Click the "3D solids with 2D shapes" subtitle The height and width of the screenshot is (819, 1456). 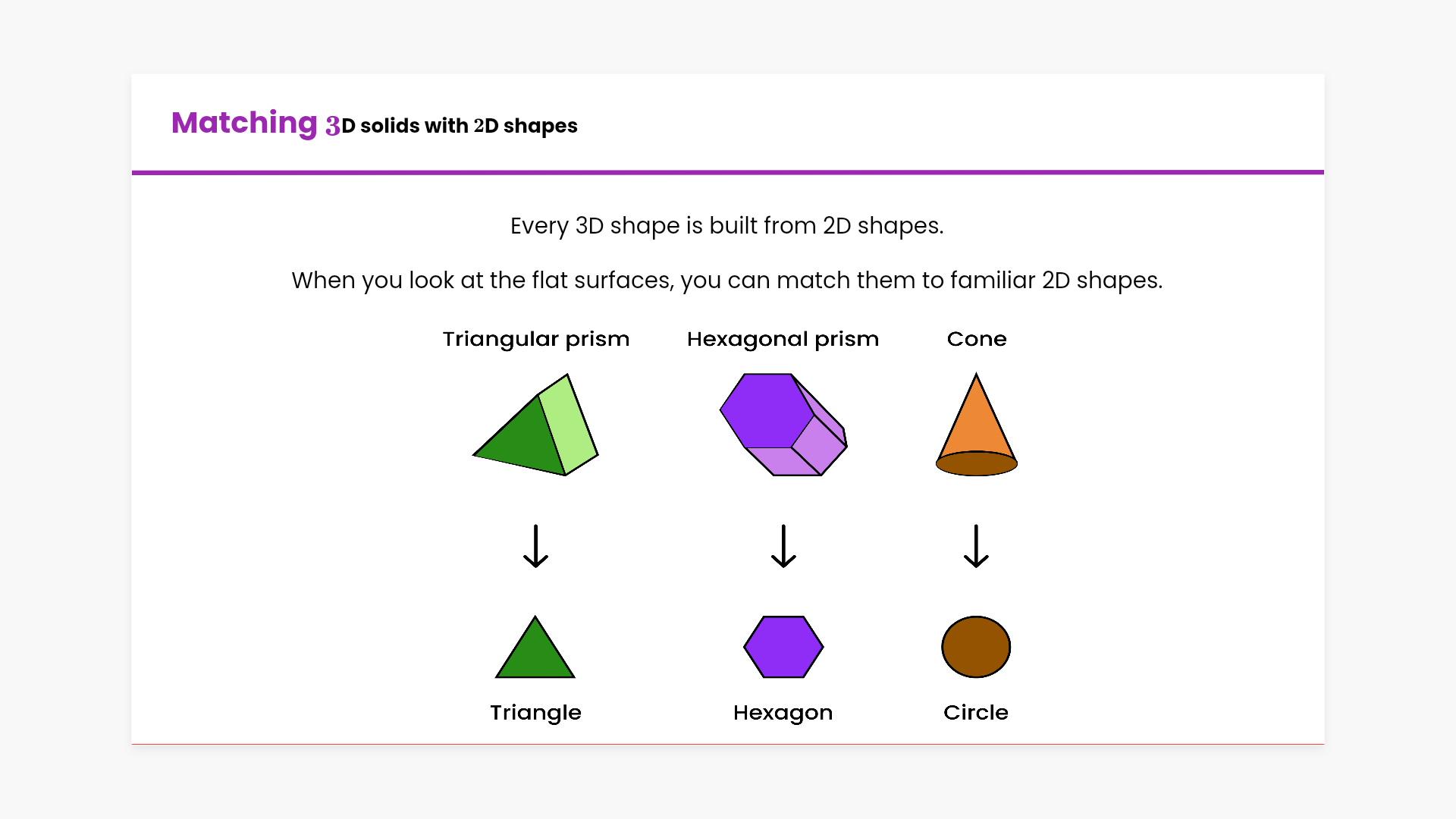452,126
